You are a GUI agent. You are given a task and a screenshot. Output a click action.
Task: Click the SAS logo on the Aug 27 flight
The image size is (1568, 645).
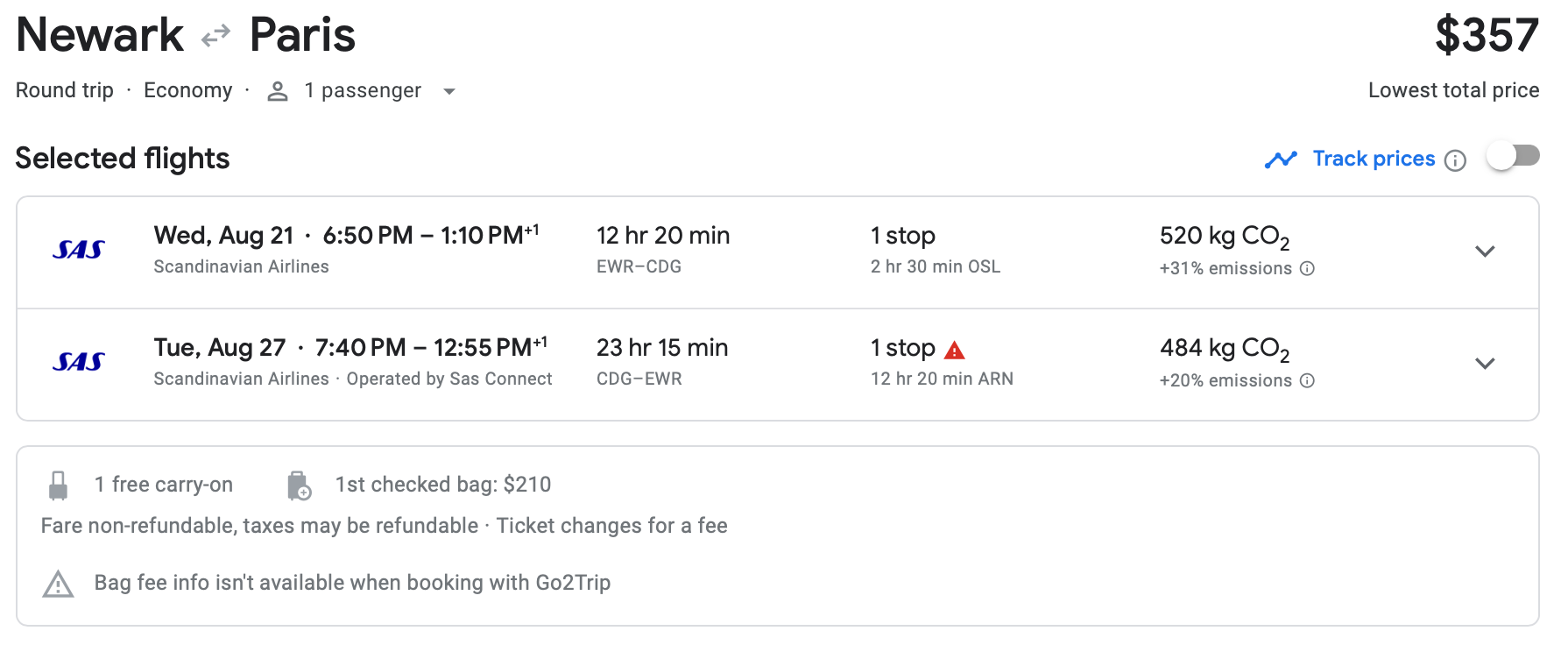point(79,362)
